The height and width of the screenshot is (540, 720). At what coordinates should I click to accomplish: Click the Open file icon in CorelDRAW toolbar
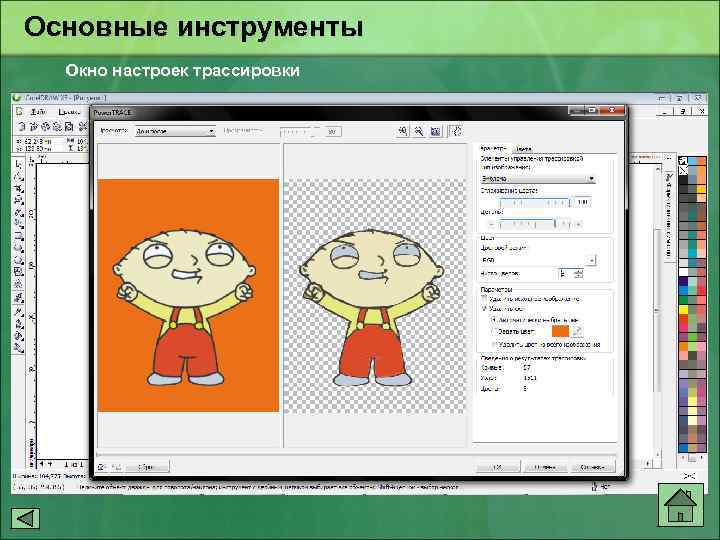click(x=33, y=127)
